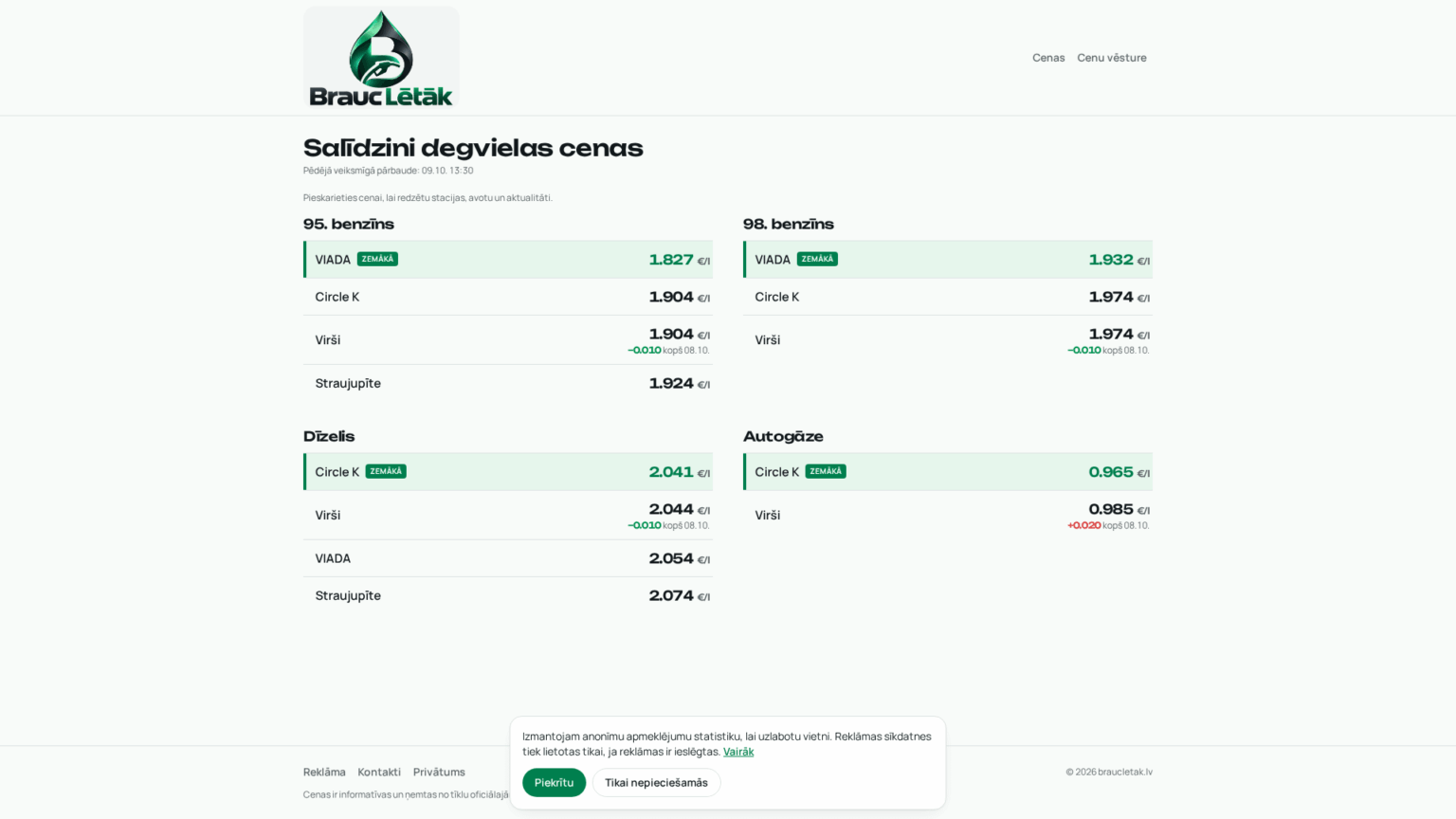This screenshot has width=1456, height=819.
Task: Select VIADA row under Dīzelis
Action: [x=508, y=558]
